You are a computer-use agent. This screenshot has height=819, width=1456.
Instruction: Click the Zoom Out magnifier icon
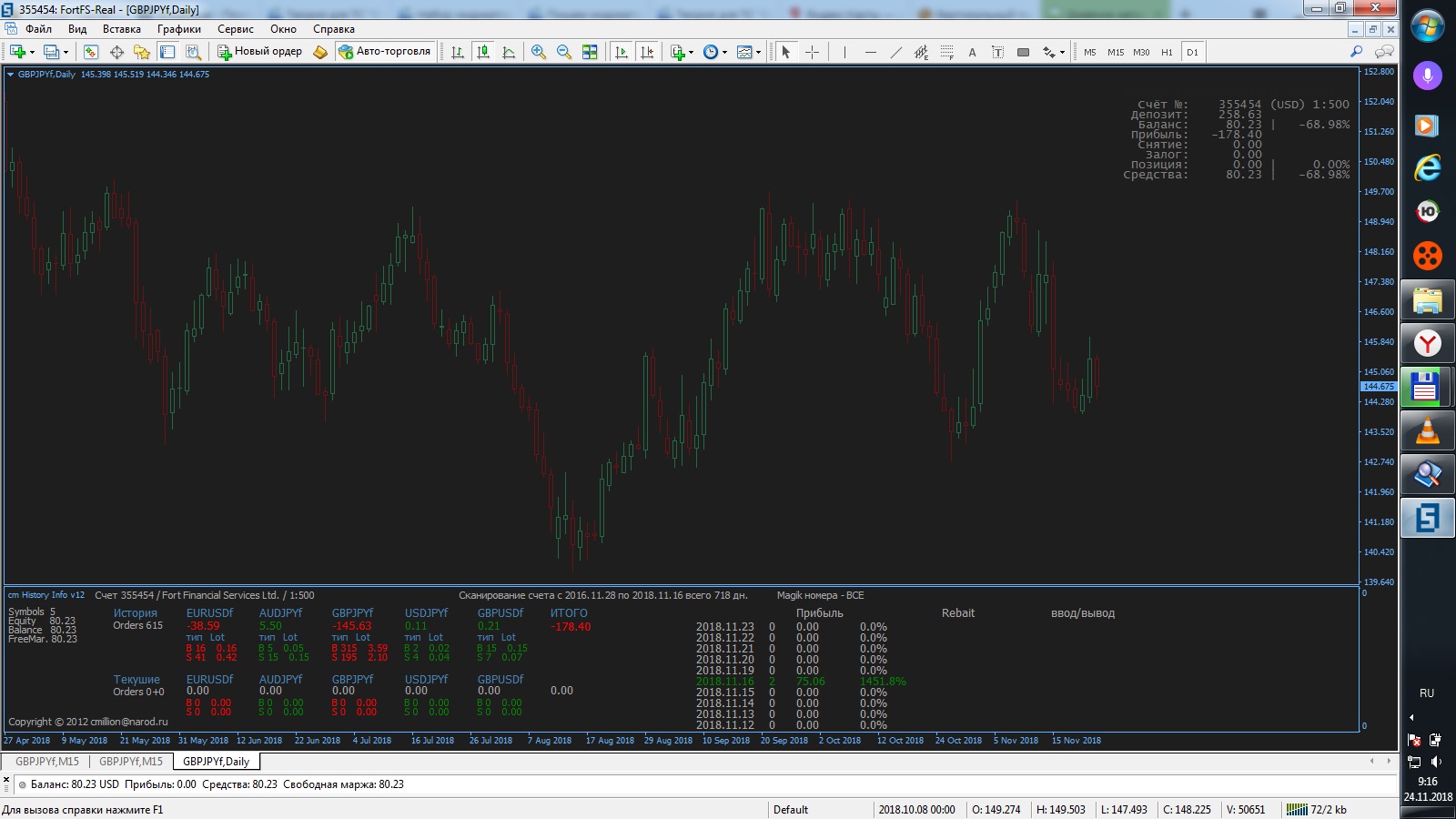(x=564, y=52)
